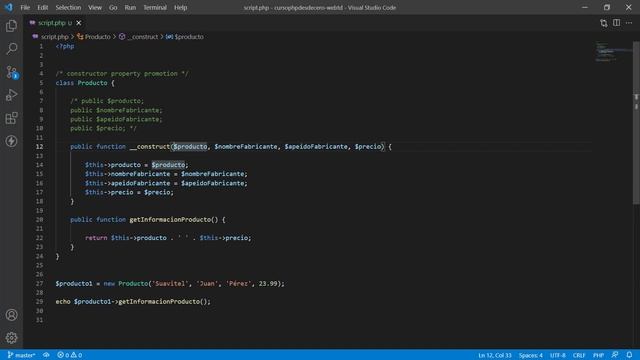Click the 23.99 number literal
Image resolution: width=640 pixels, height=360 pixels.
click(x=268, y=283)
